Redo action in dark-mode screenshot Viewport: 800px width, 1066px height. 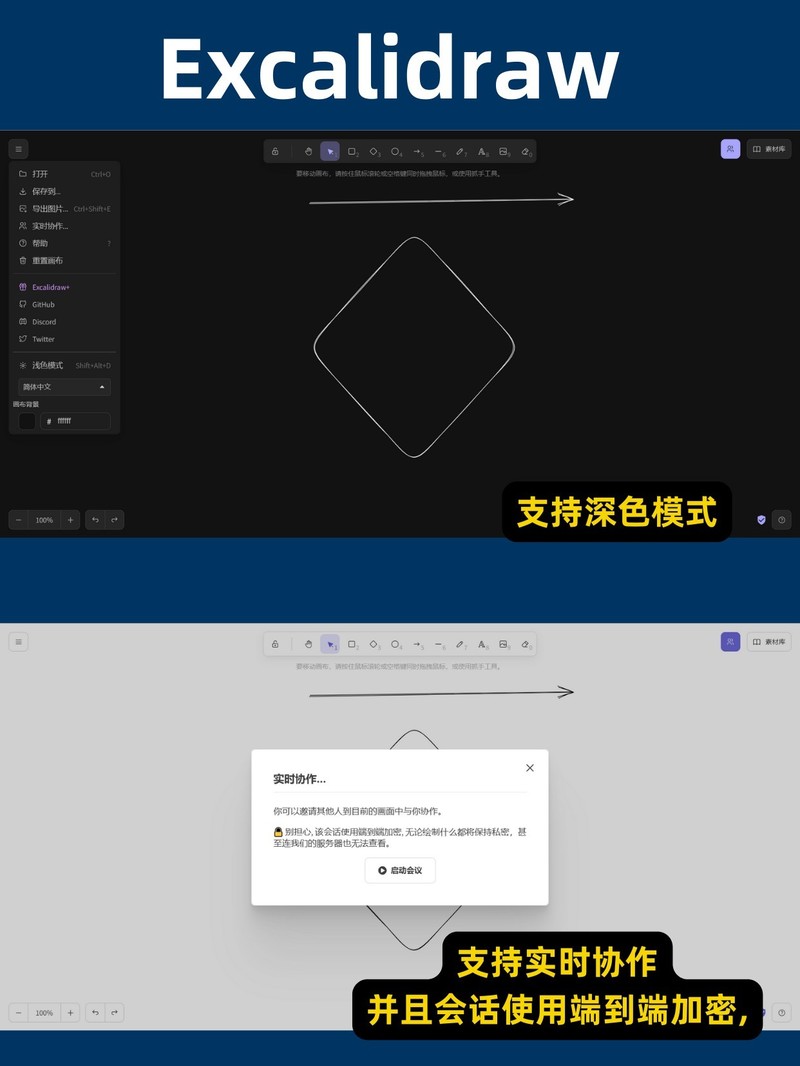114,520
